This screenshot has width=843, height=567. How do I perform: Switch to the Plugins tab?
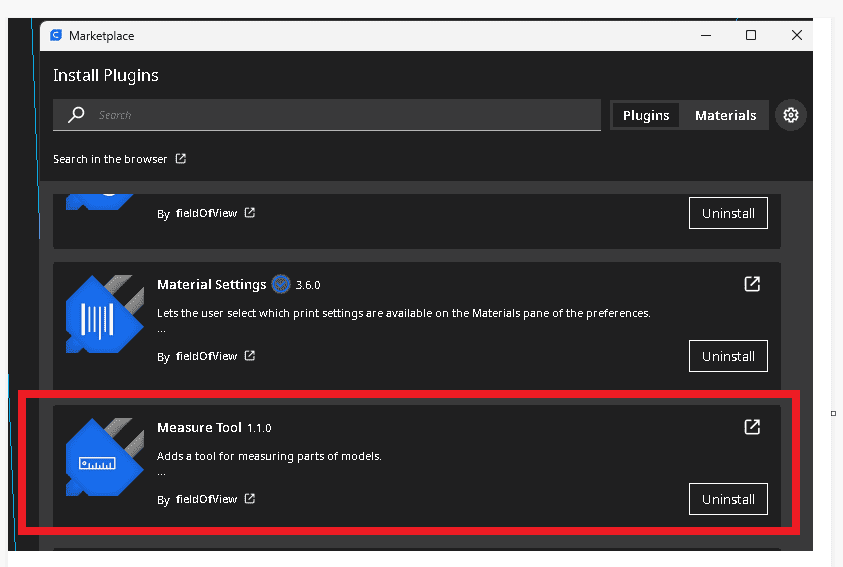646,115
